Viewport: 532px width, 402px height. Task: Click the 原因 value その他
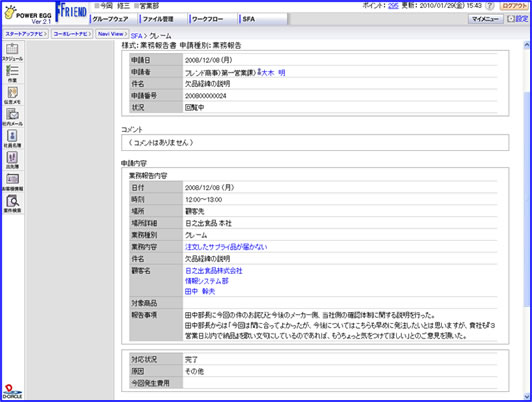194,371
